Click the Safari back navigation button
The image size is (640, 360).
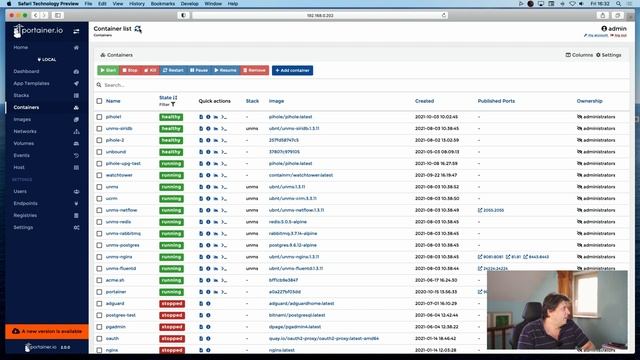[36, 16]
